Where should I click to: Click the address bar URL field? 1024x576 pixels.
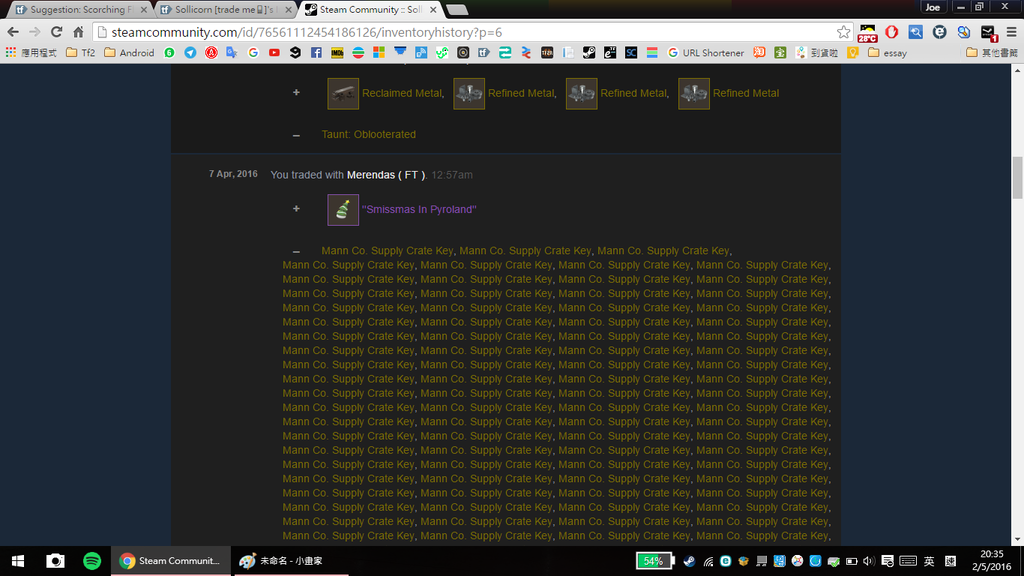tap(450, 32)
